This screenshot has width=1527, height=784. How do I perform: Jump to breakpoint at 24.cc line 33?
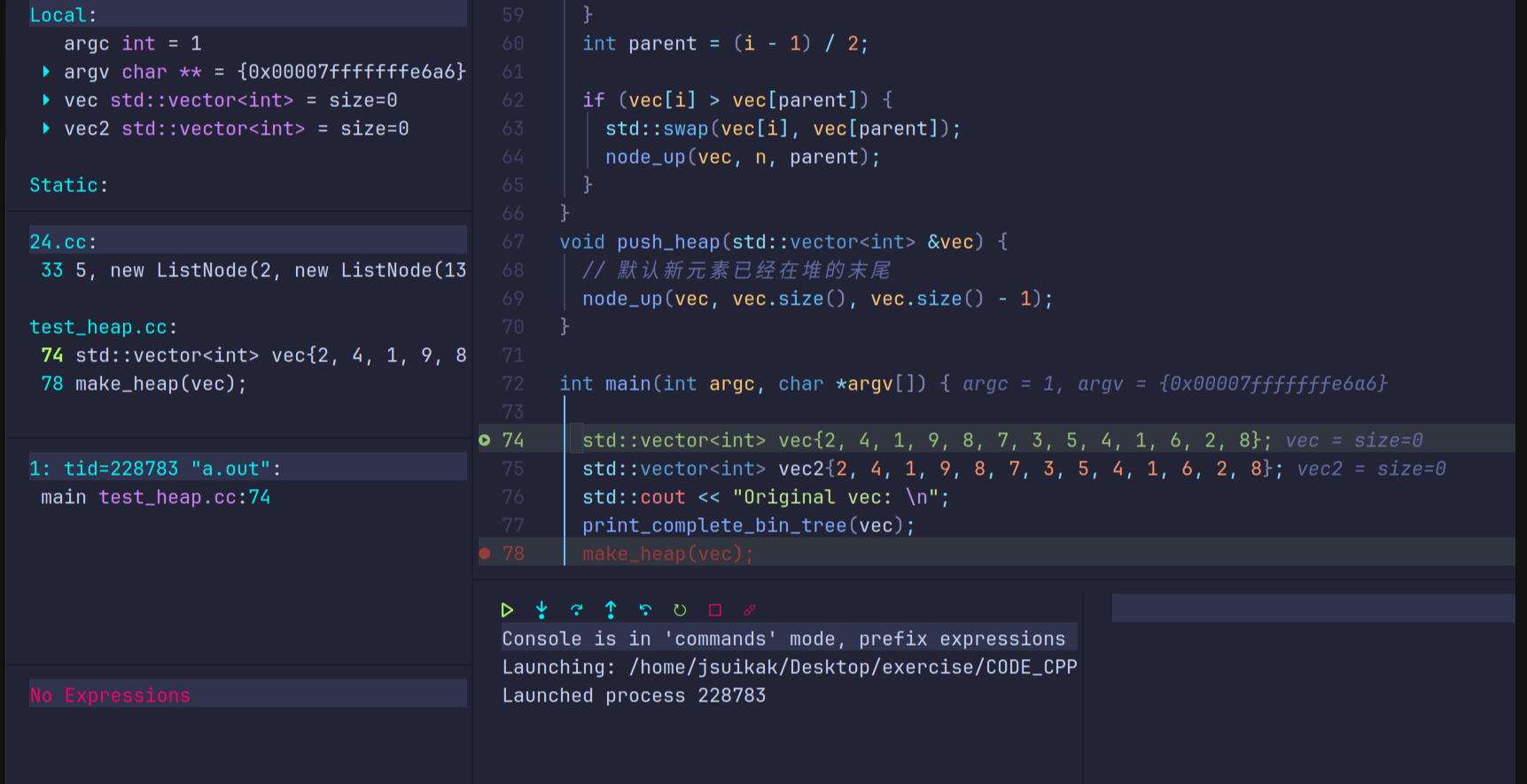coord(253,270)
